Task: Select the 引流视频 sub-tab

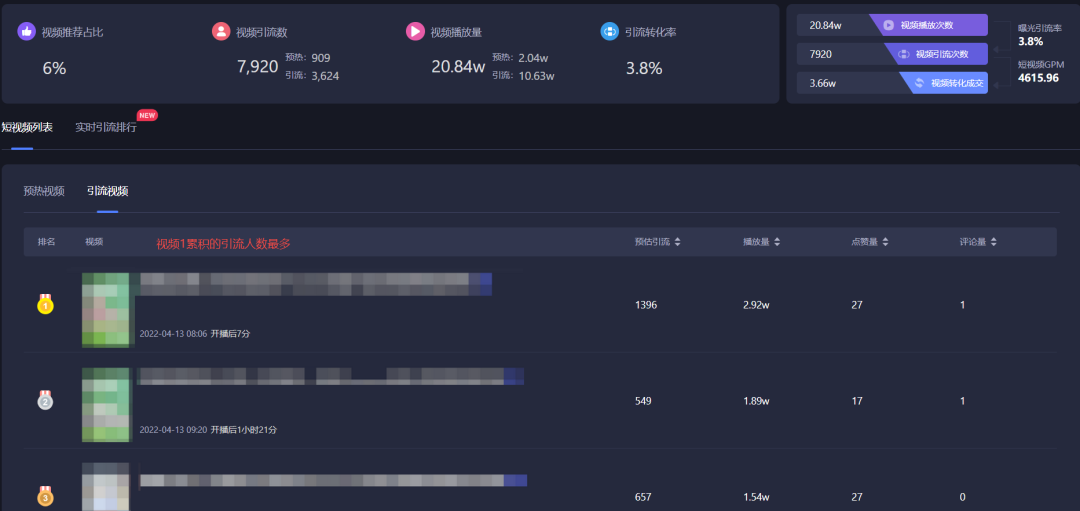Action: pos(107,191)
